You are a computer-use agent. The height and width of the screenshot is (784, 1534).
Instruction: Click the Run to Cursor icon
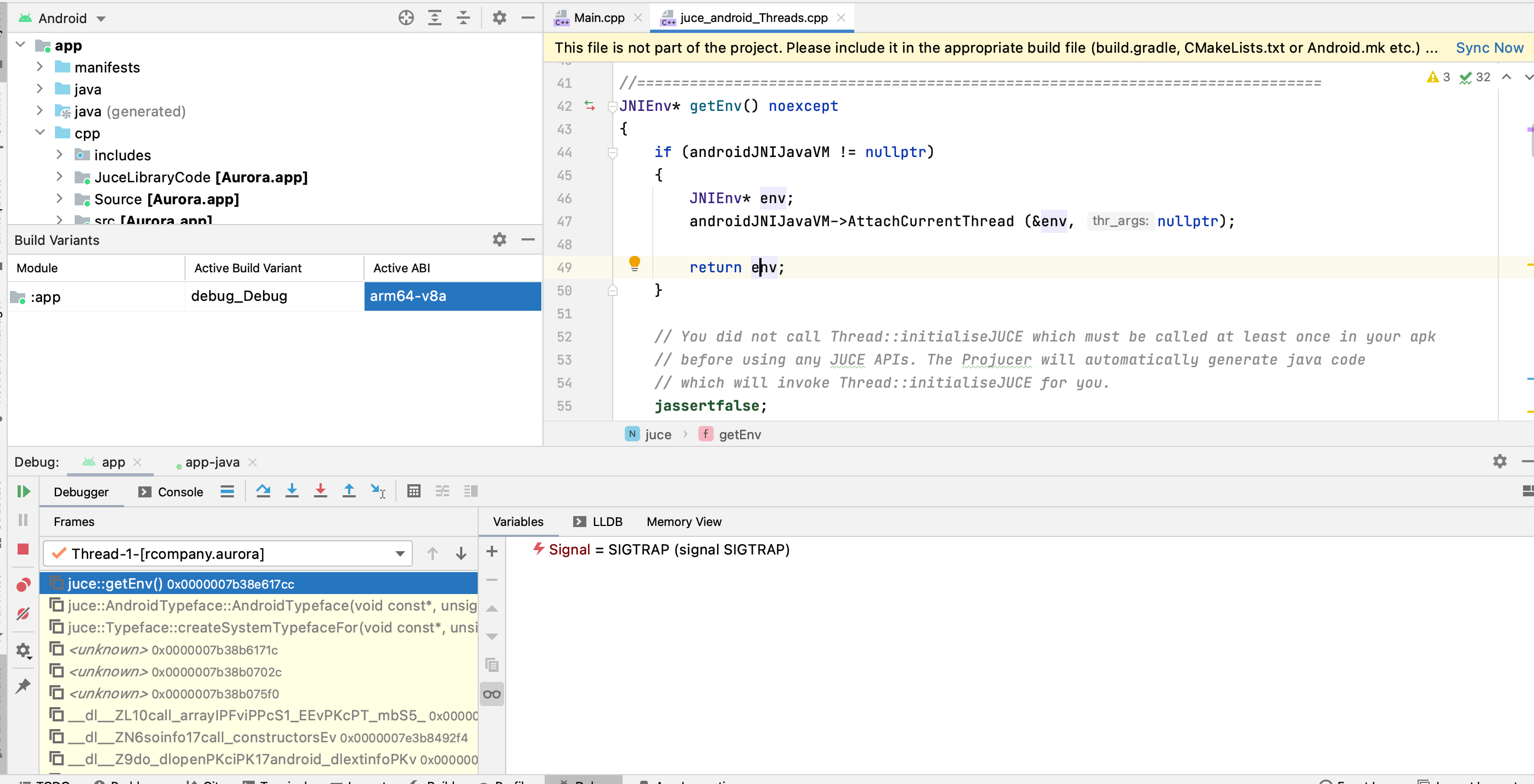point(378,491)
